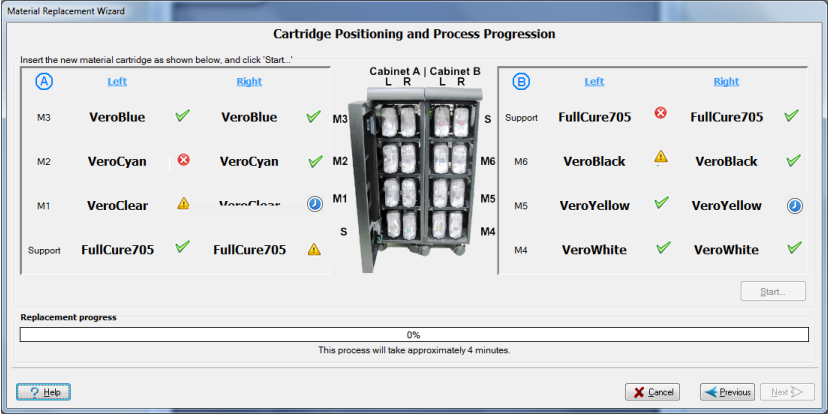Screen dimensions: 828x414
Task: Open the Left column link in Cabinet B
Action: point(594,82)
